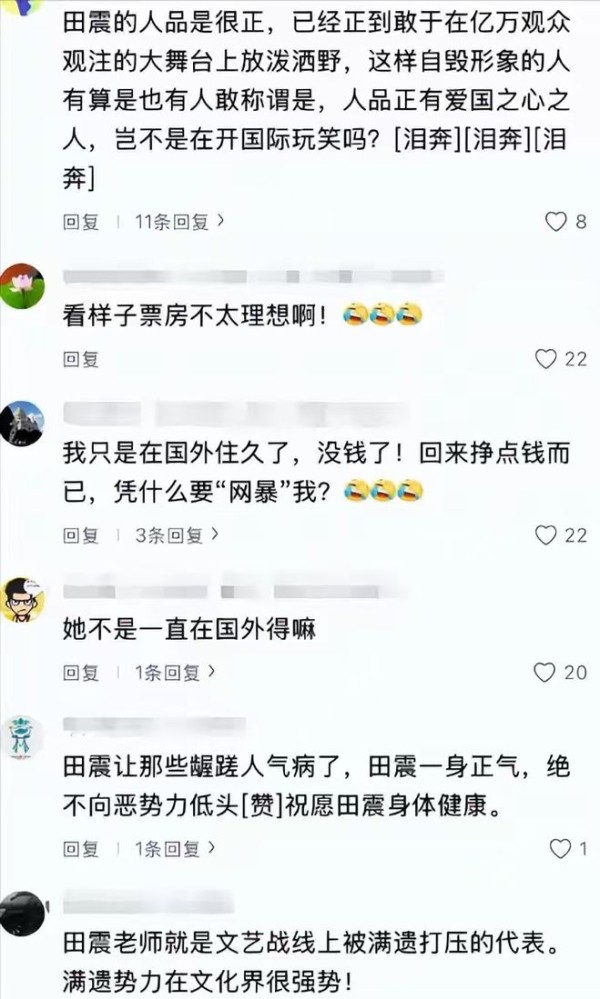
Task: Reply to 田震一身正气 comment
Action: click(81, 848)
